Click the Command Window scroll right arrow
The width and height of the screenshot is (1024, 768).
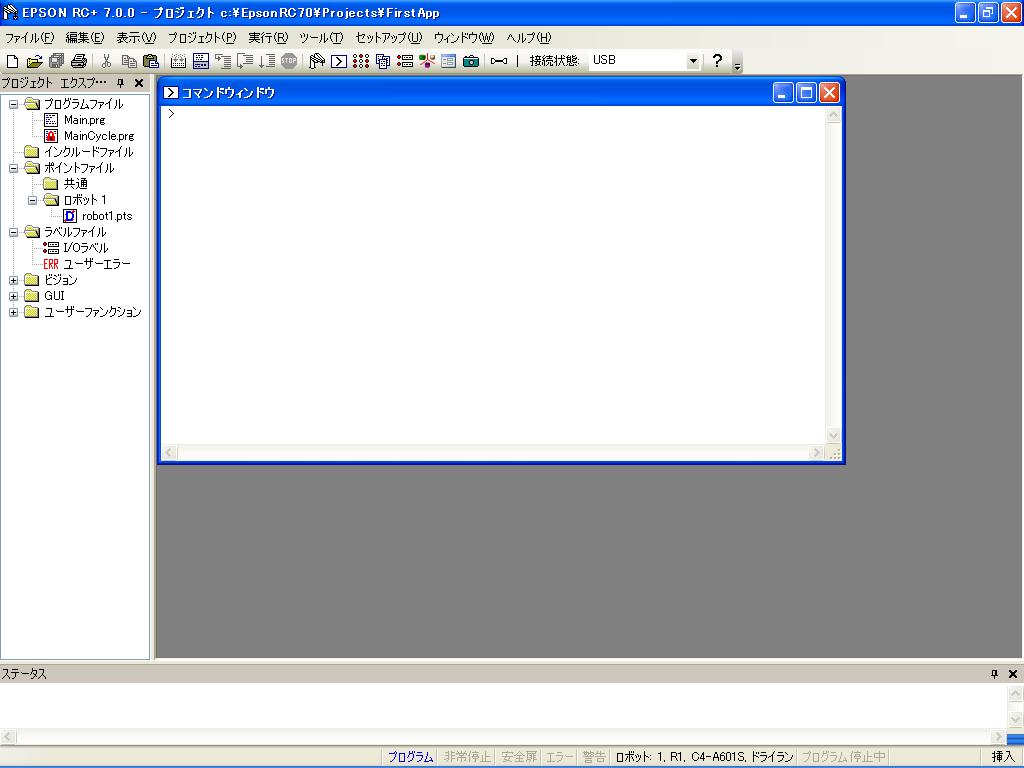coord(816,453)
